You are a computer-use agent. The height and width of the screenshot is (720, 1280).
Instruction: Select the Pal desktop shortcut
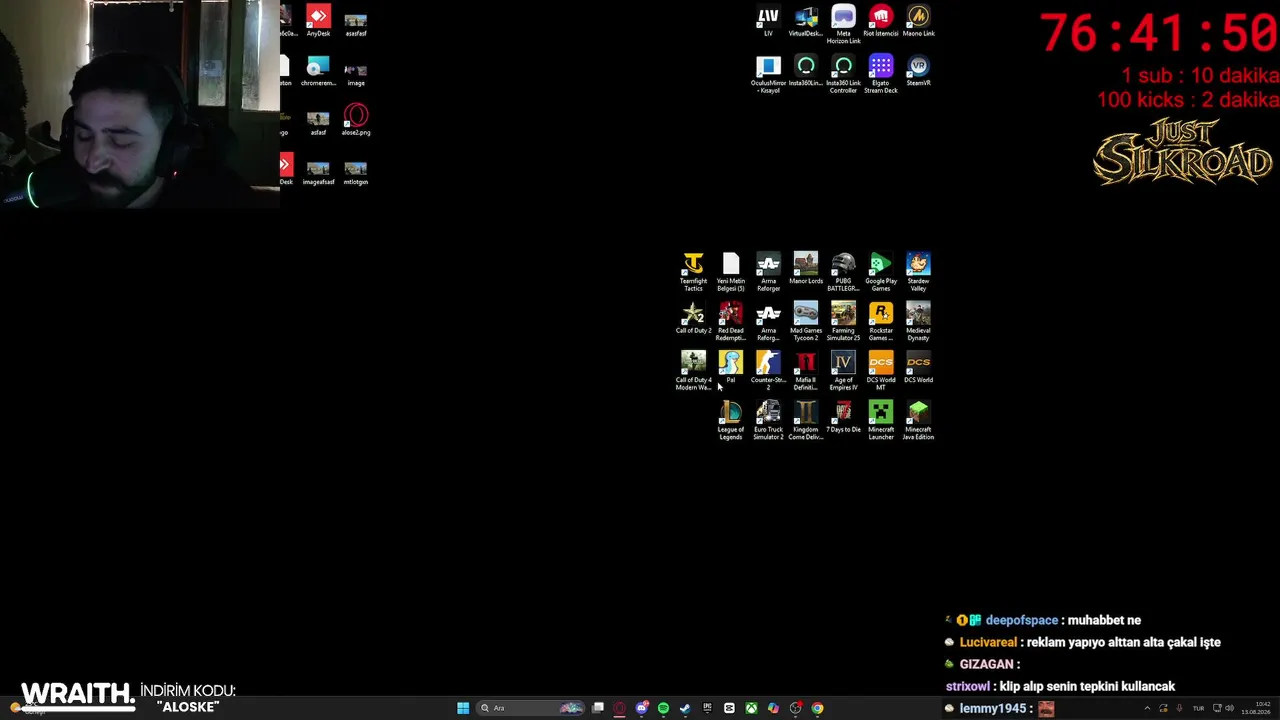(731, 367)
